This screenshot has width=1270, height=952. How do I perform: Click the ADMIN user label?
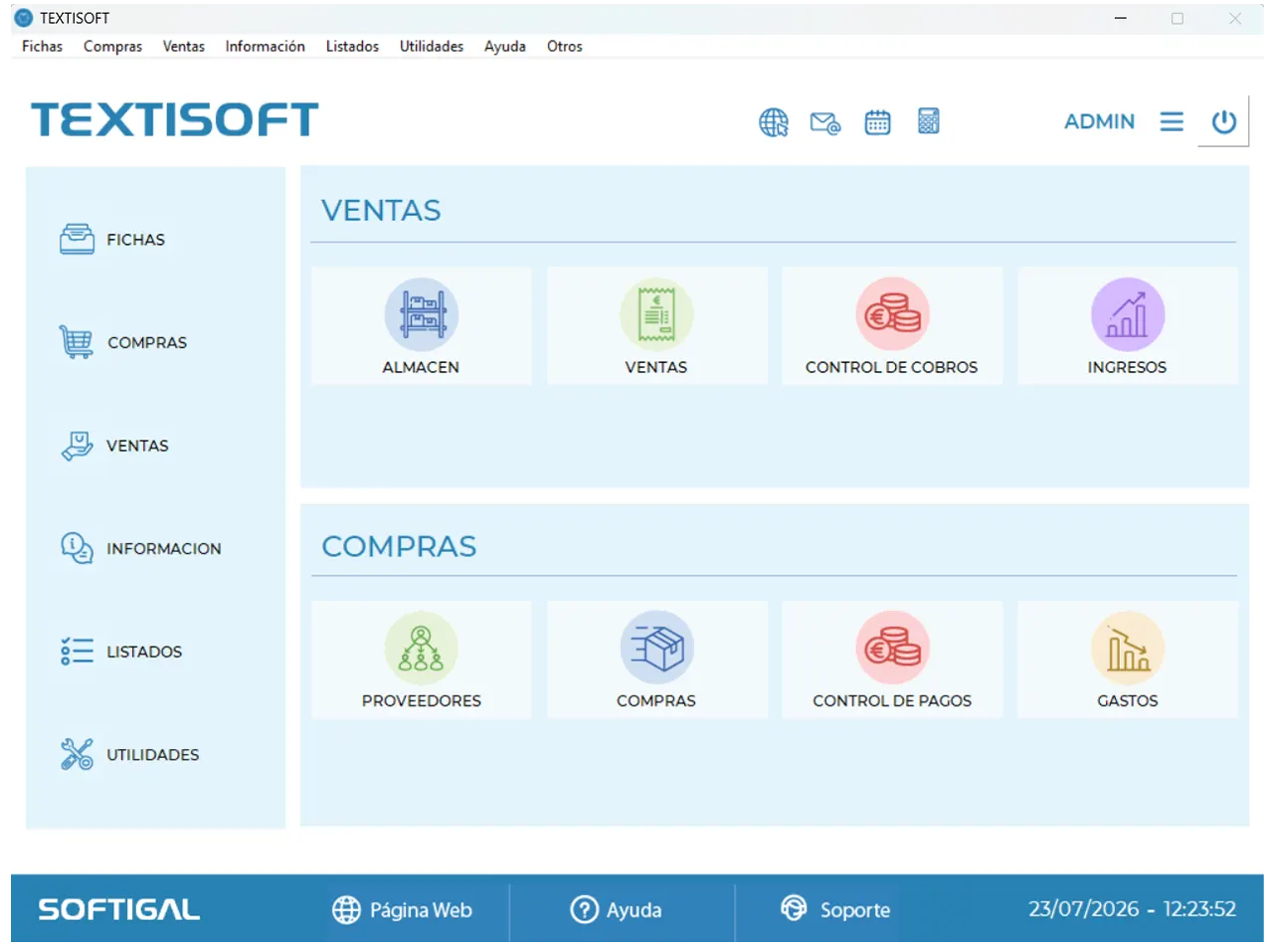1099,121
